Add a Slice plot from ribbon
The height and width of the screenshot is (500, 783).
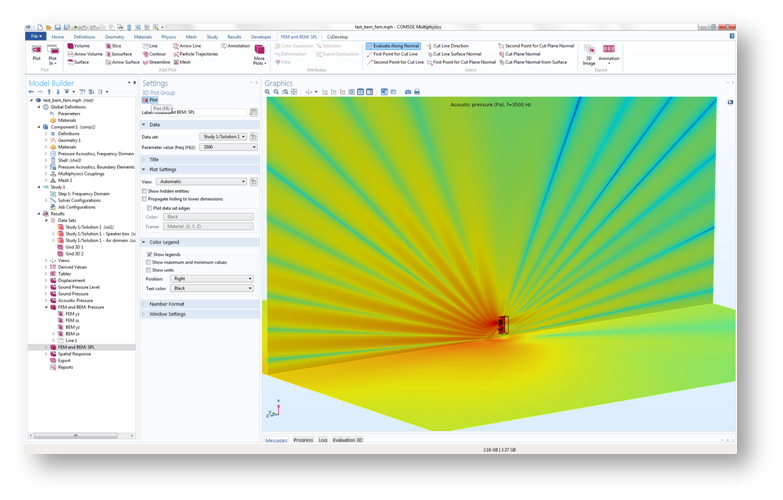click(x=114, y=46)
